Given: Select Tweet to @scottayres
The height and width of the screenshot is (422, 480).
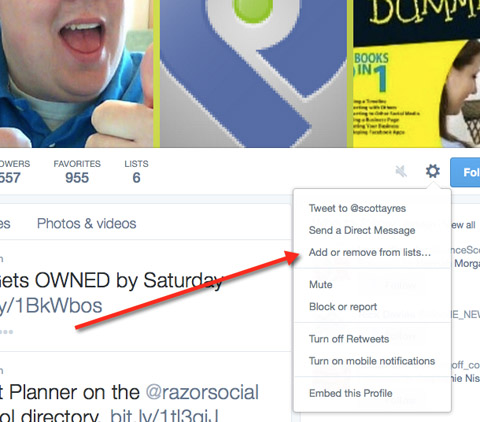Looking at the screenshot, I should [x=357, y=208].
